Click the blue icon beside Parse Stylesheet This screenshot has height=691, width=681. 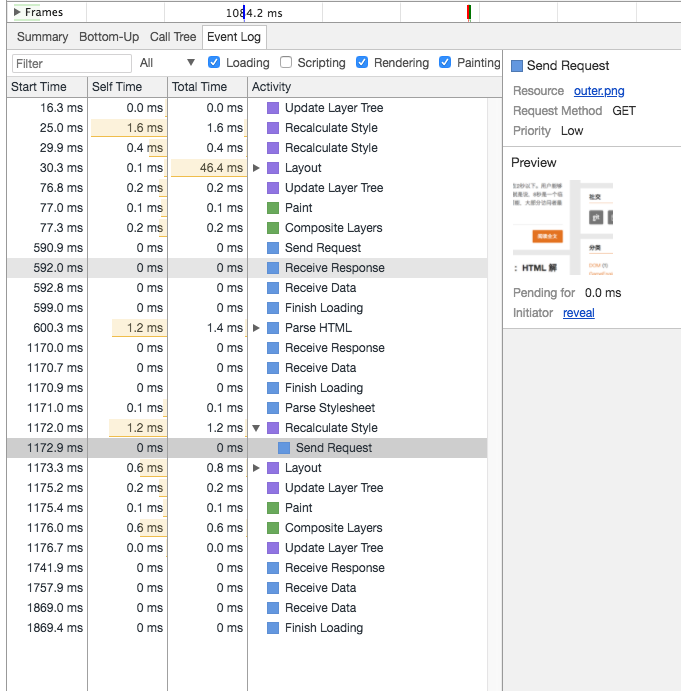(273, 408)
